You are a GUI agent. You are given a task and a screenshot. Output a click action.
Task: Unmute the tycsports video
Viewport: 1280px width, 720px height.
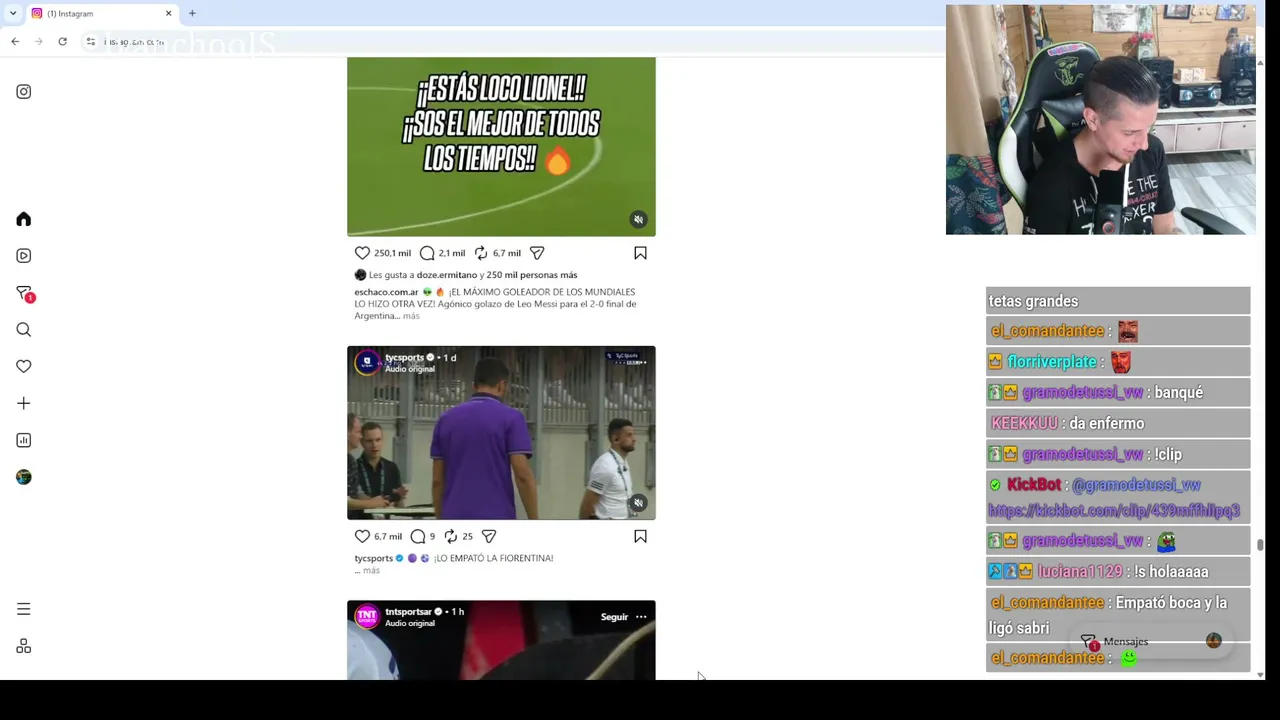coord(638,503)
